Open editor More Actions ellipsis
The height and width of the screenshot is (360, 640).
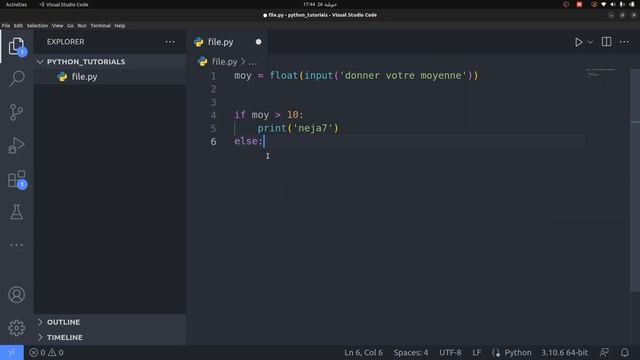tap(624, 42)
